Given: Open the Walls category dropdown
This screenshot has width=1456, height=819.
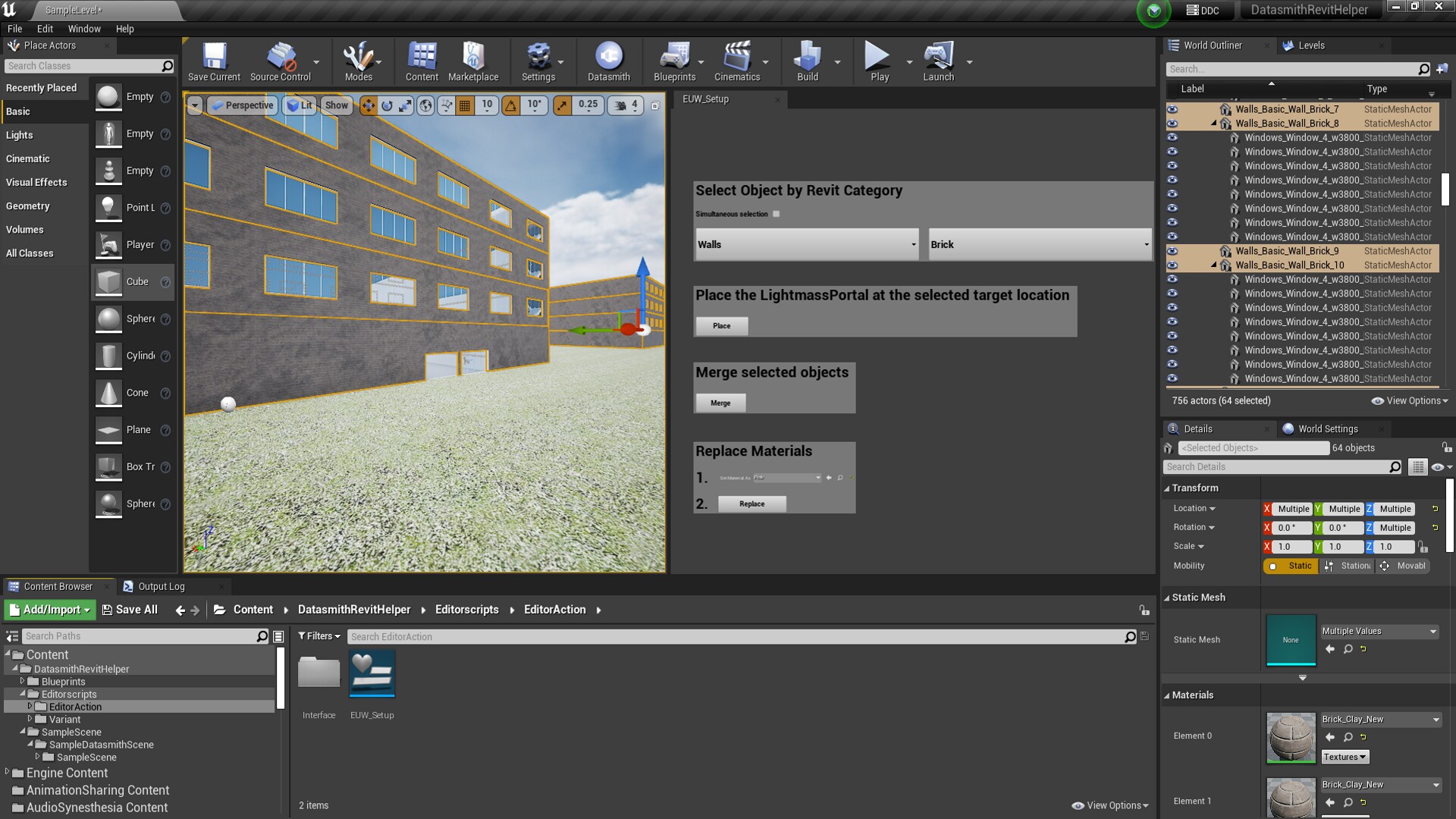Looking at the screenshot, I should pos(806,244).
